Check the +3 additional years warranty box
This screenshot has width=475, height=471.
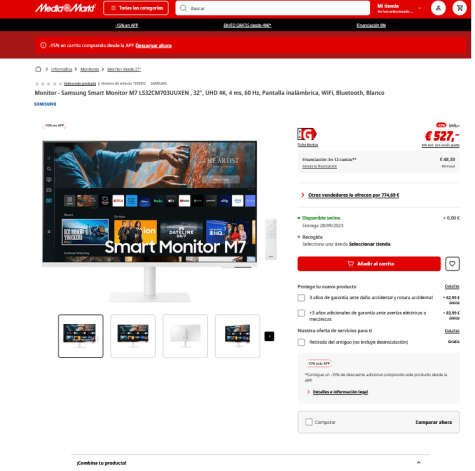301,313
